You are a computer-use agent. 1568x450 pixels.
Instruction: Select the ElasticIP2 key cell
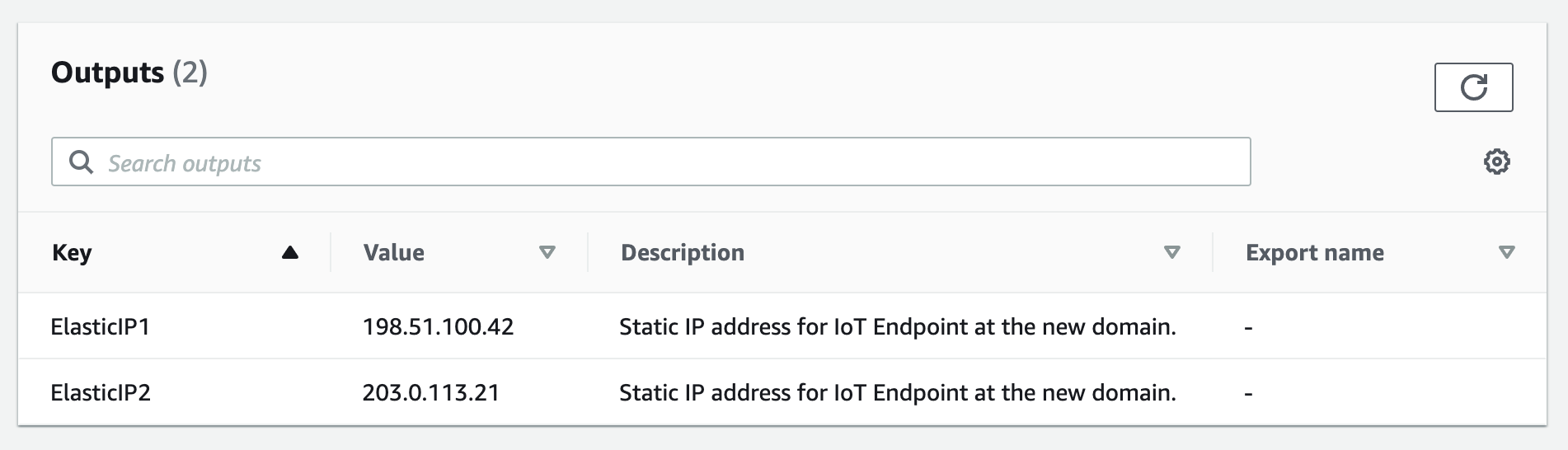click(101, 392)
